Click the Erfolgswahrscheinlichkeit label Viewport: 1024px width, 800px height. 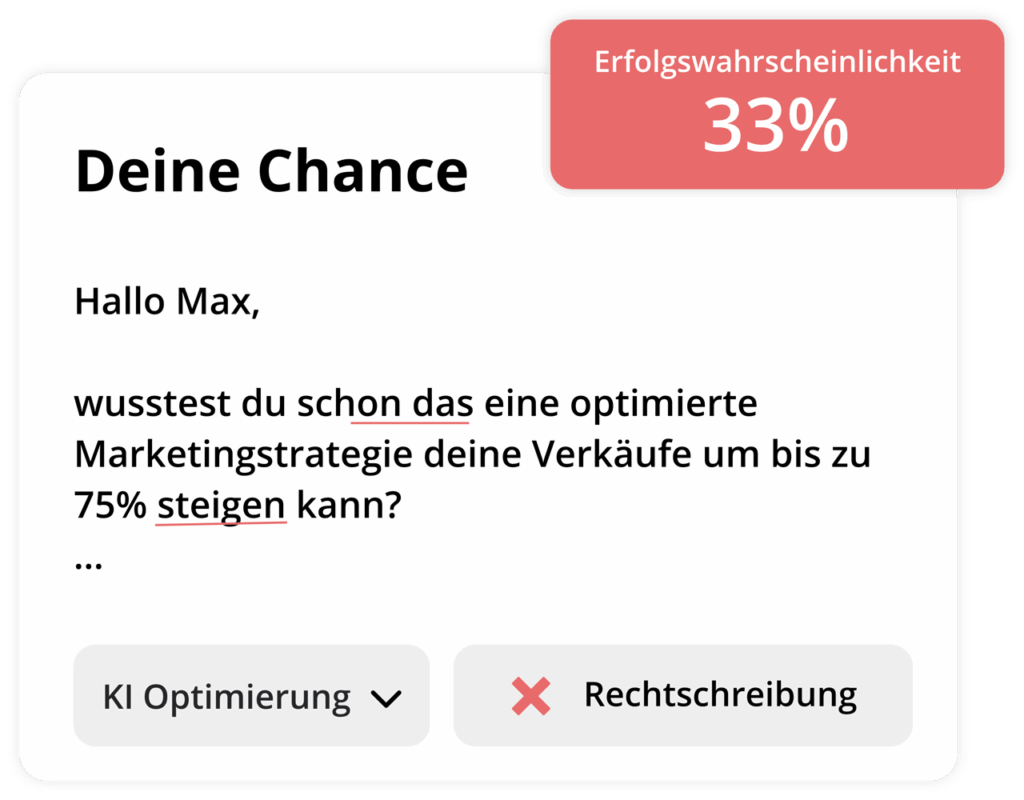pyautogui.click(x=777, y=62)
